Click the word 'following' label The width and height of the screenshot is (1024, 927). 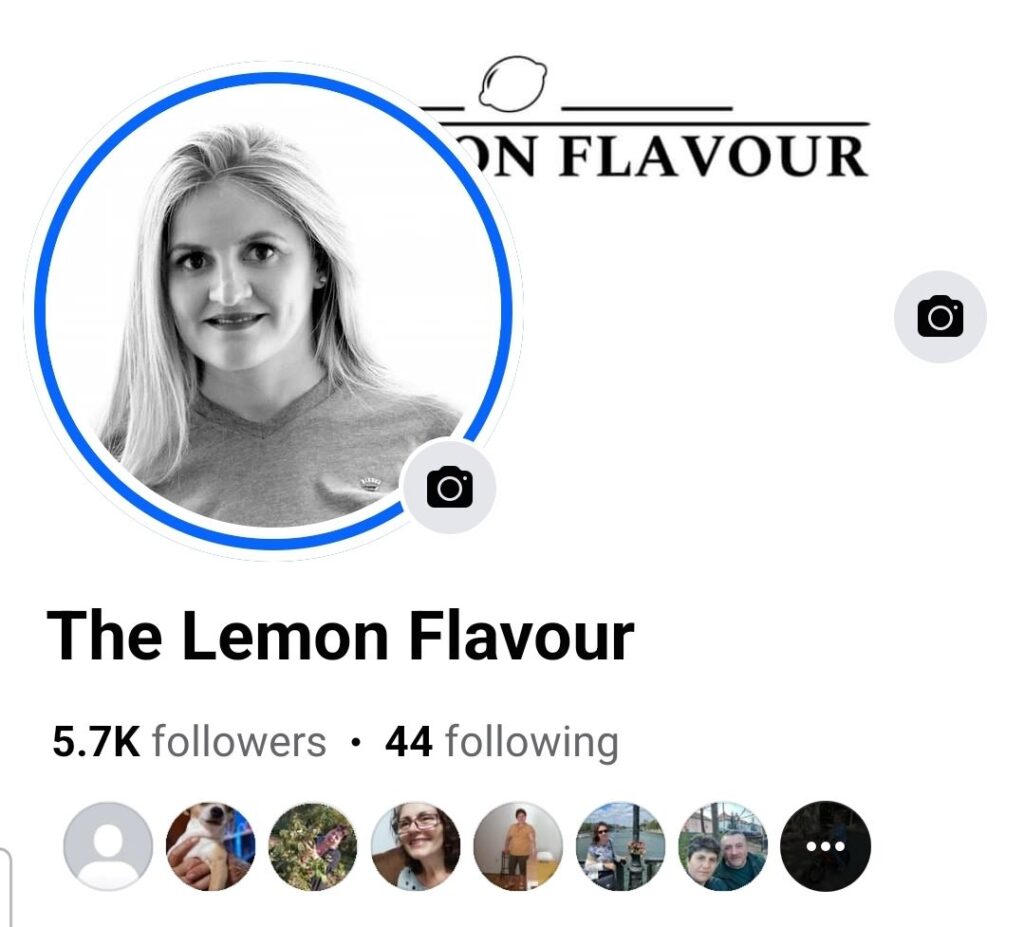tap(532, 743)
